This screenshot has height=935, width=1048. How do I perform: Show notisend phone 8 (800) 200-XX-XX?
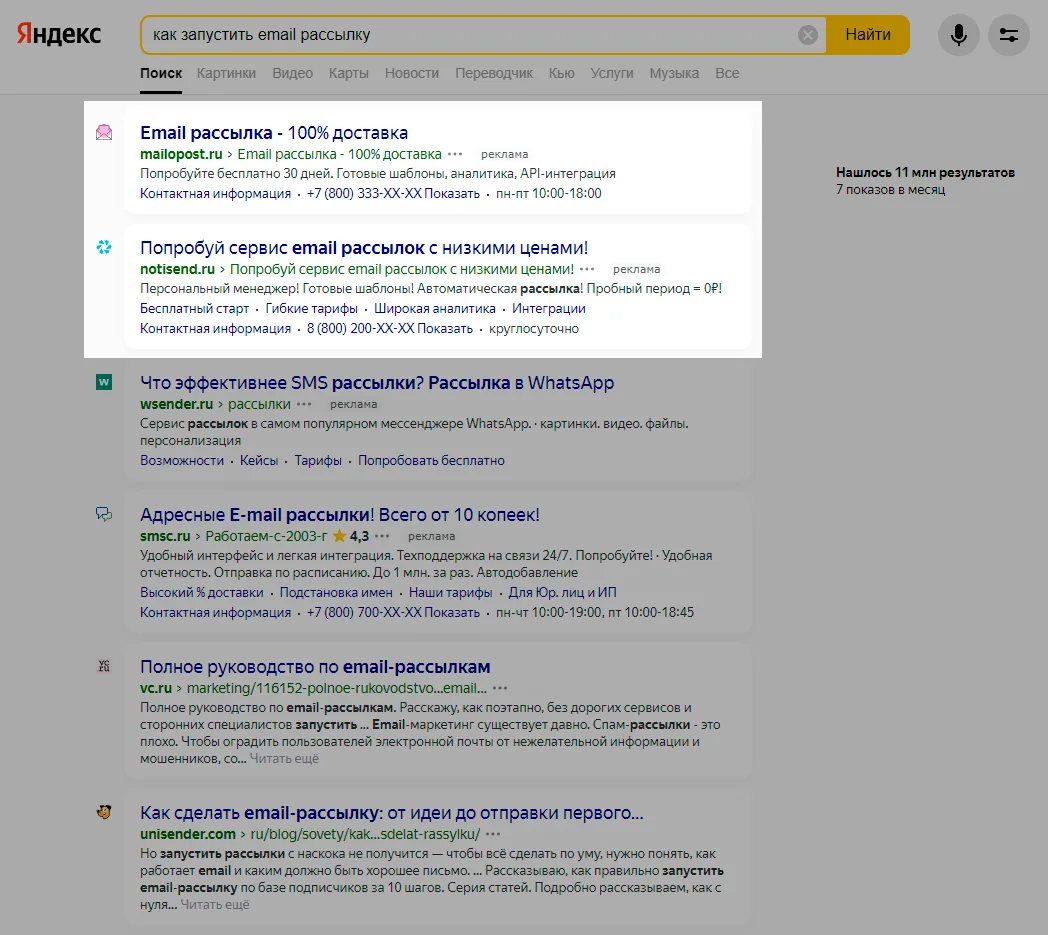pos(390,329)
